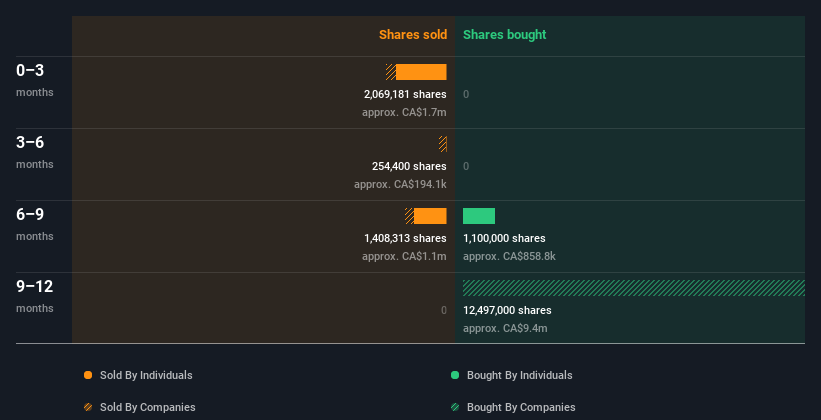The height and width of the screenshot is (420, 821).
Task: Click the green Bought By Individuals legend dot
Action: click(455, 375)
